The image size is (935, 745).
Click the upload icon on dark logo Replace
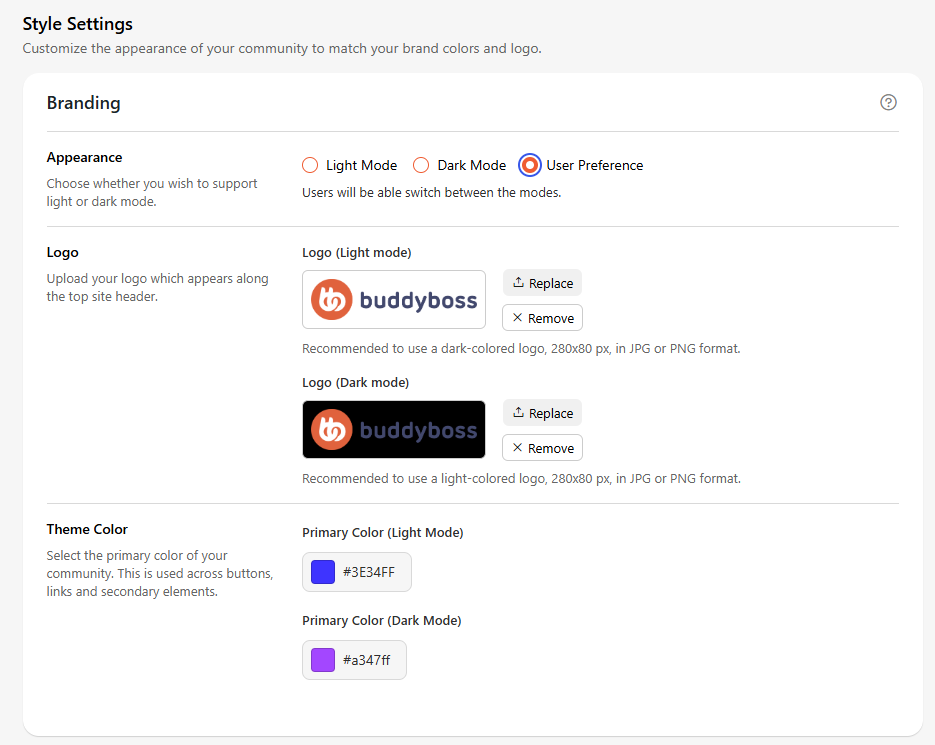point(518,412)
